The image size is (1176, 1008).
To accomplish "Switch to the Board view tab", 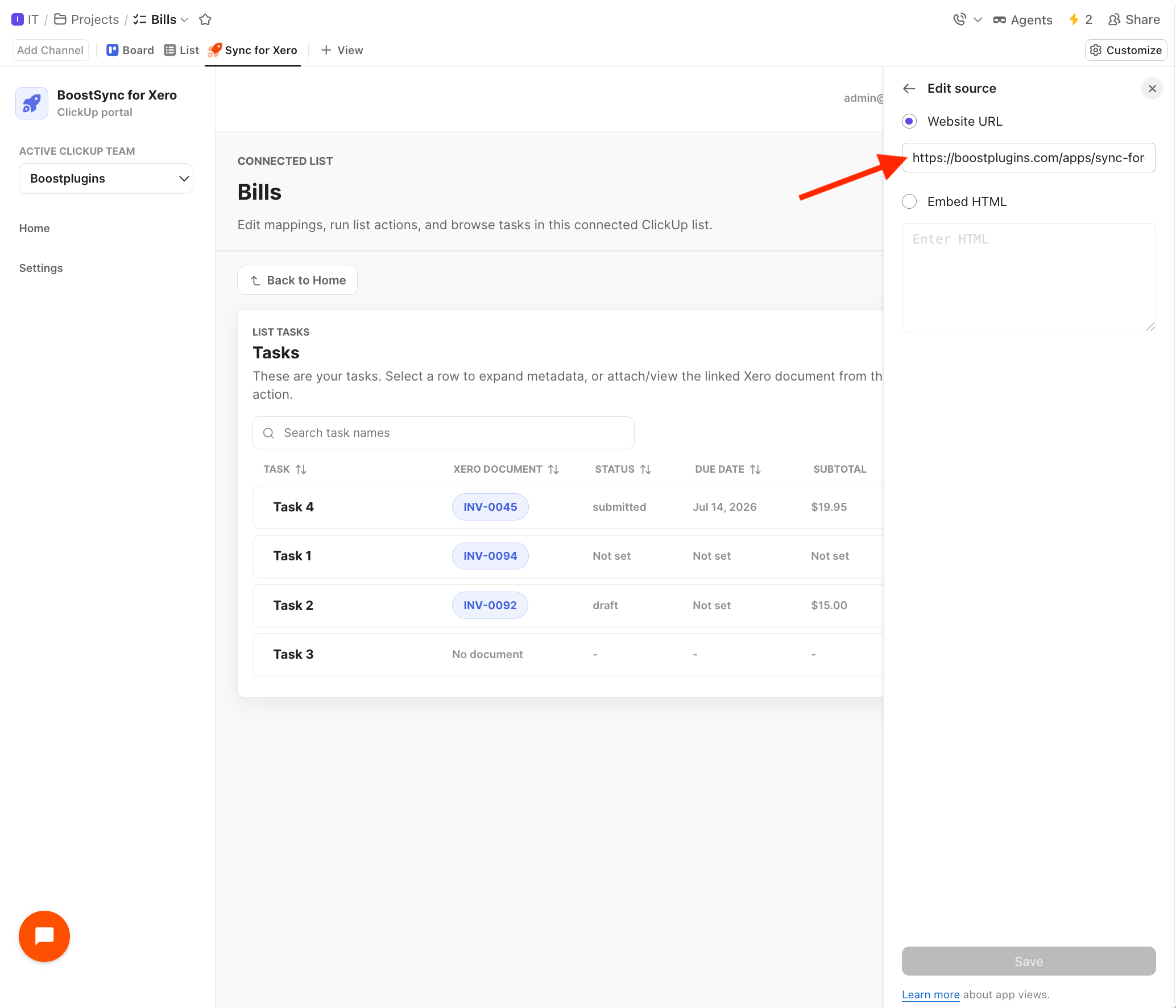I will 130,50.
